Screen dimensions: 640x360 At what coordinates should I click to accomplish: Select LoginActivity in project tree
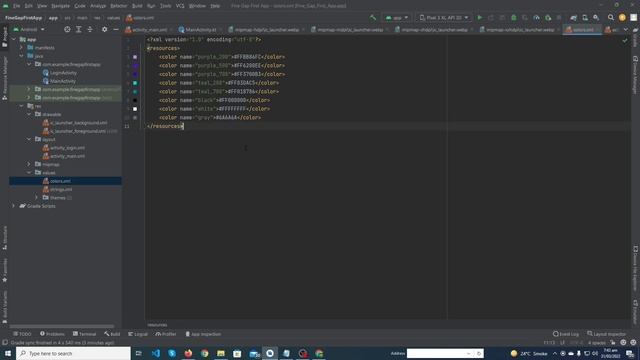(63, 73)
